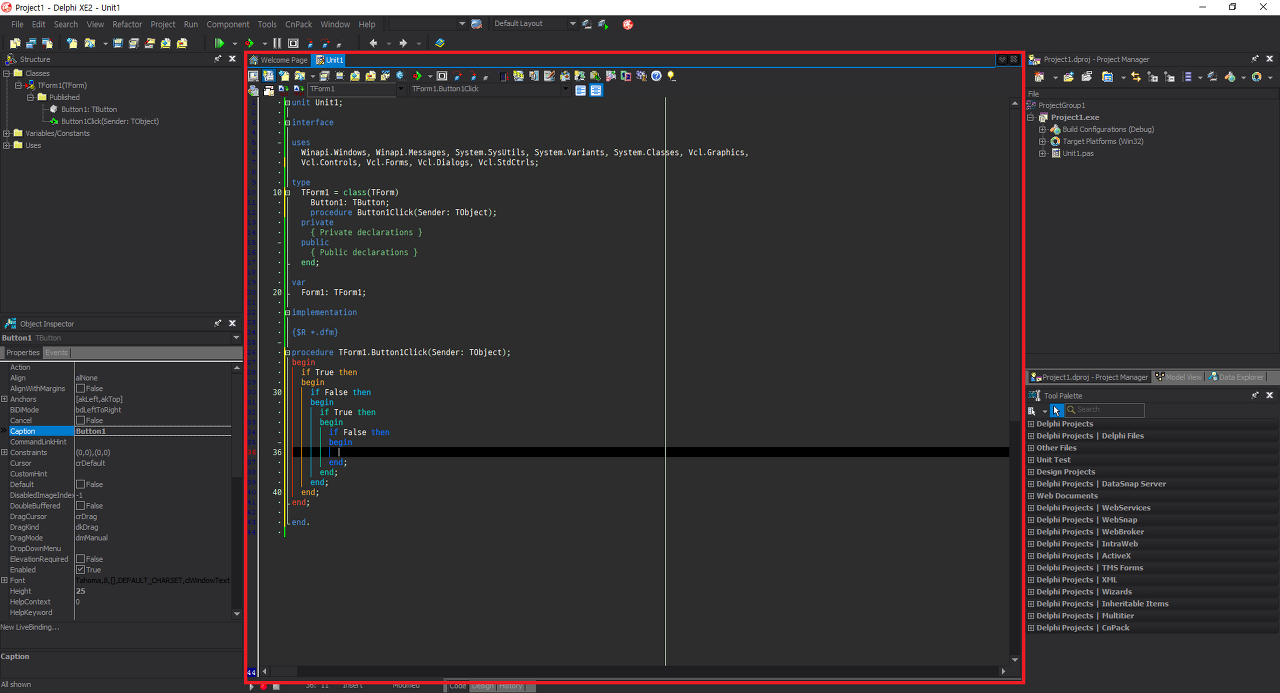1280x693 pixels.
Task: Click the Synchronize icon in Project Manager toolbar
Action: click(1135, 78)
